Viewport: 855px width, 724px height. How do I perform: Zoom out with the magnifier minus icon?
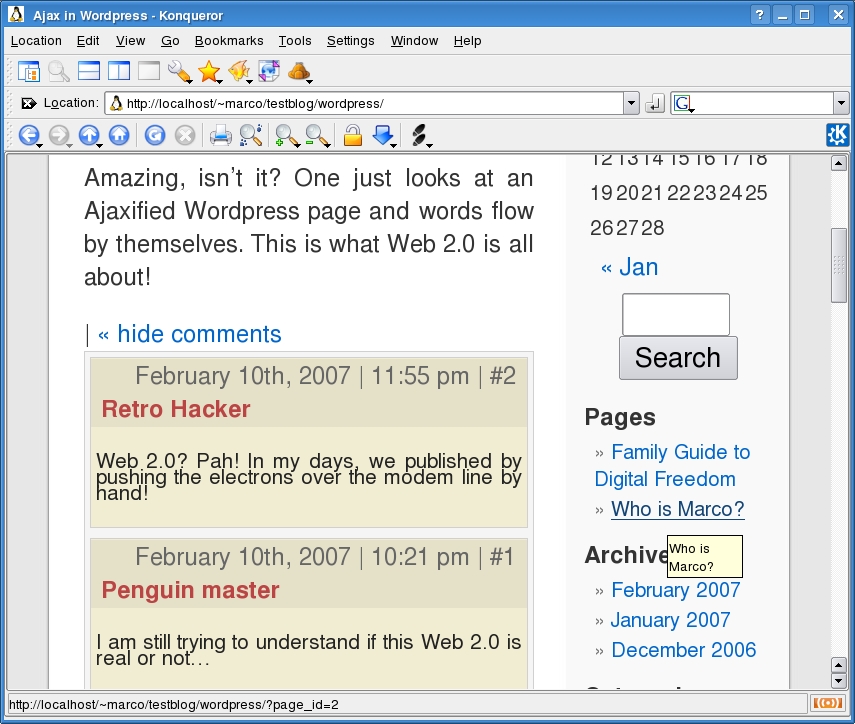click(317, 135)
